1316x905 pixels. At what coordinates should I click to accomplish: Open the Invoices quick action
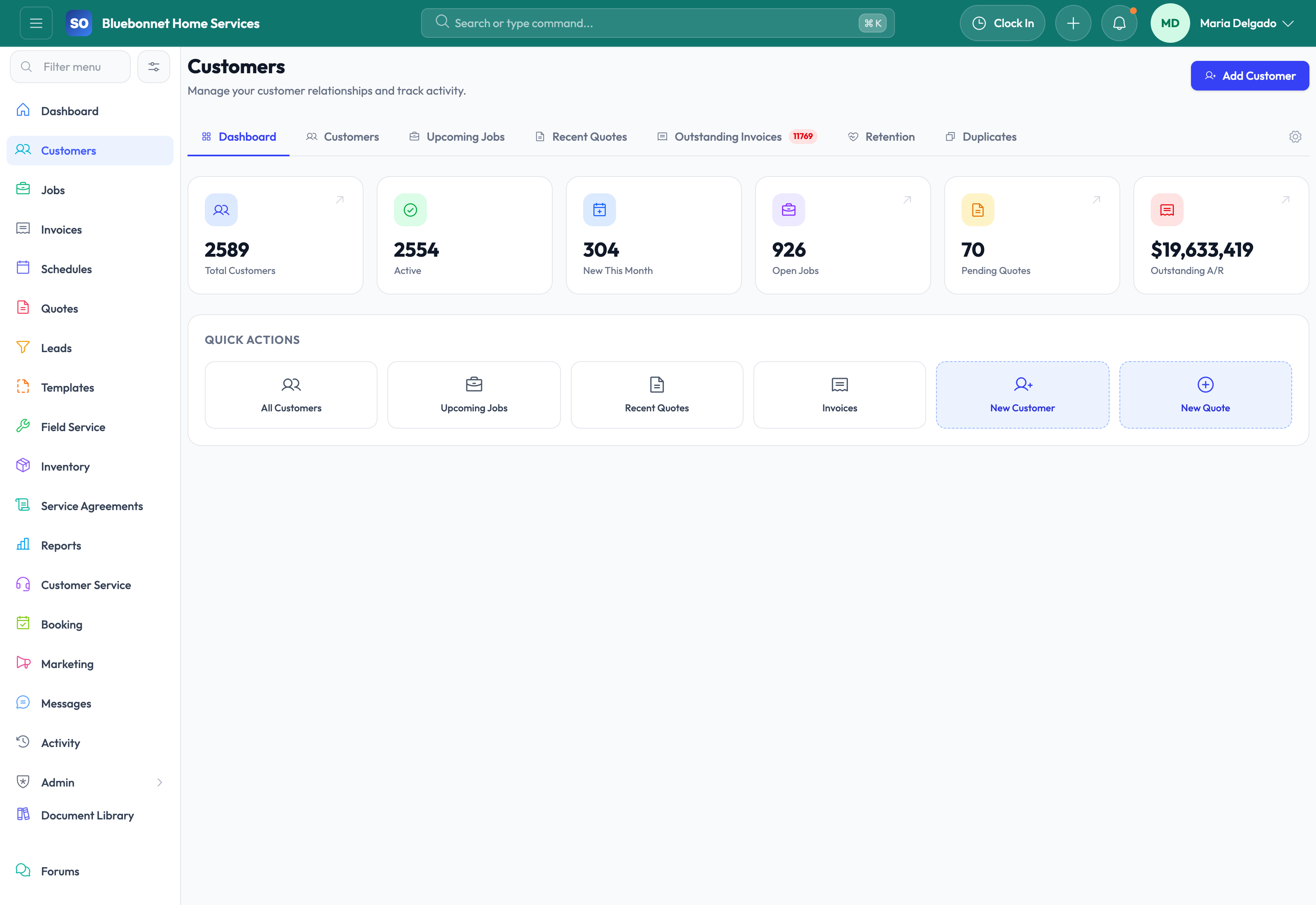pos(839,394)
